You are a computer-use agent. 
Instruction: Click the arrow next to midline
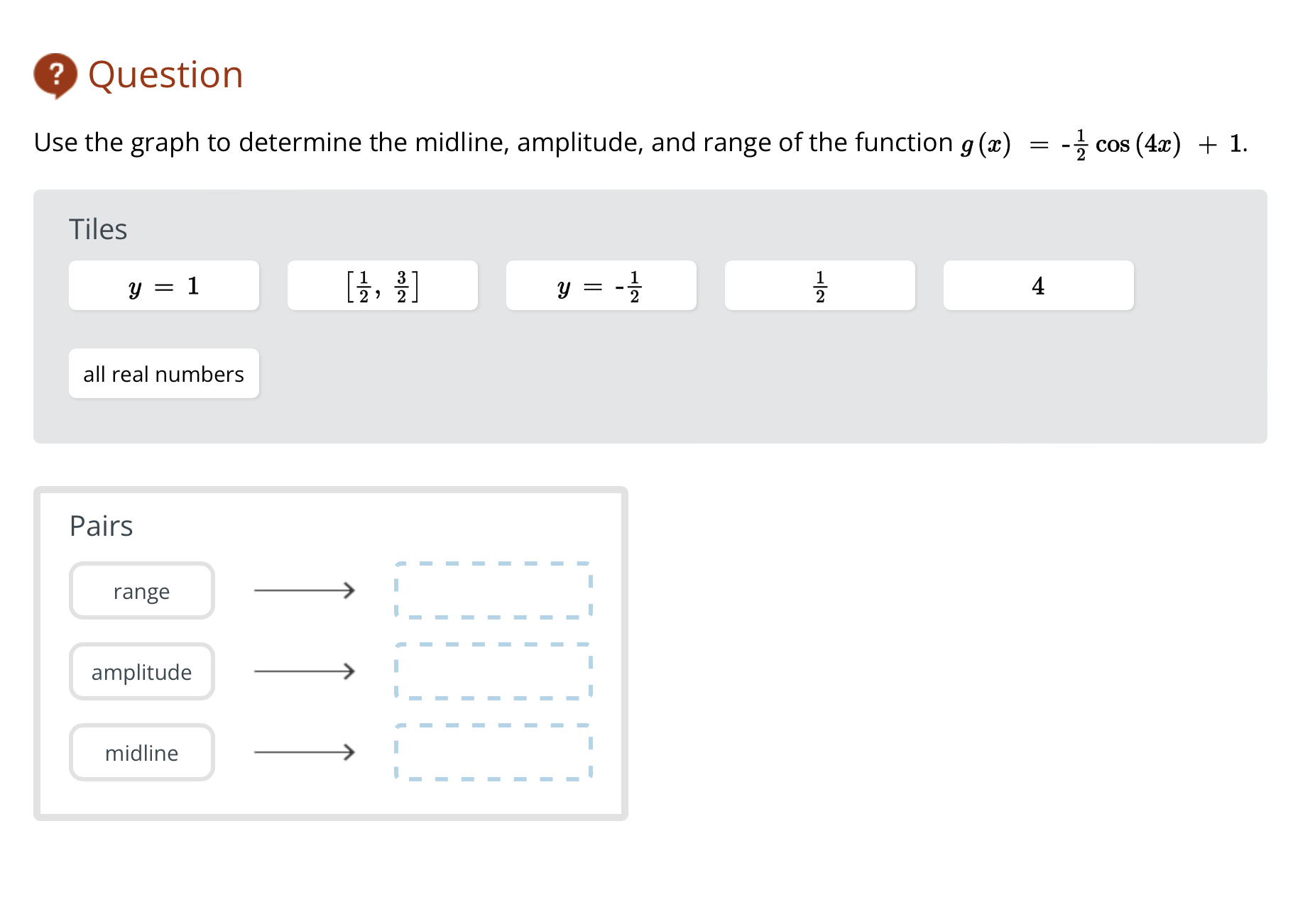point(305,752)
